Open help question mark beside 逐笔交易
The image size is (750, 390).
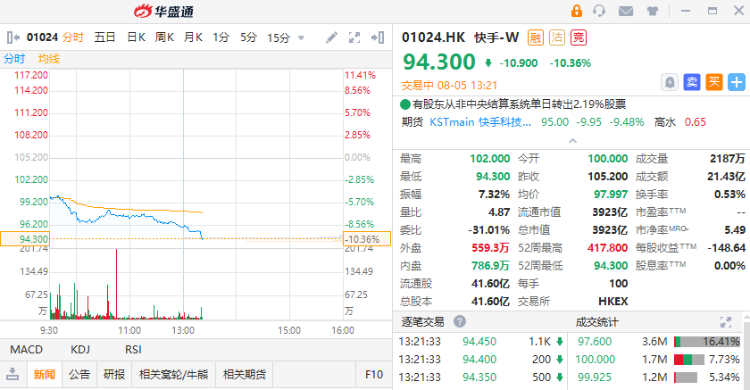click(459, 321)
